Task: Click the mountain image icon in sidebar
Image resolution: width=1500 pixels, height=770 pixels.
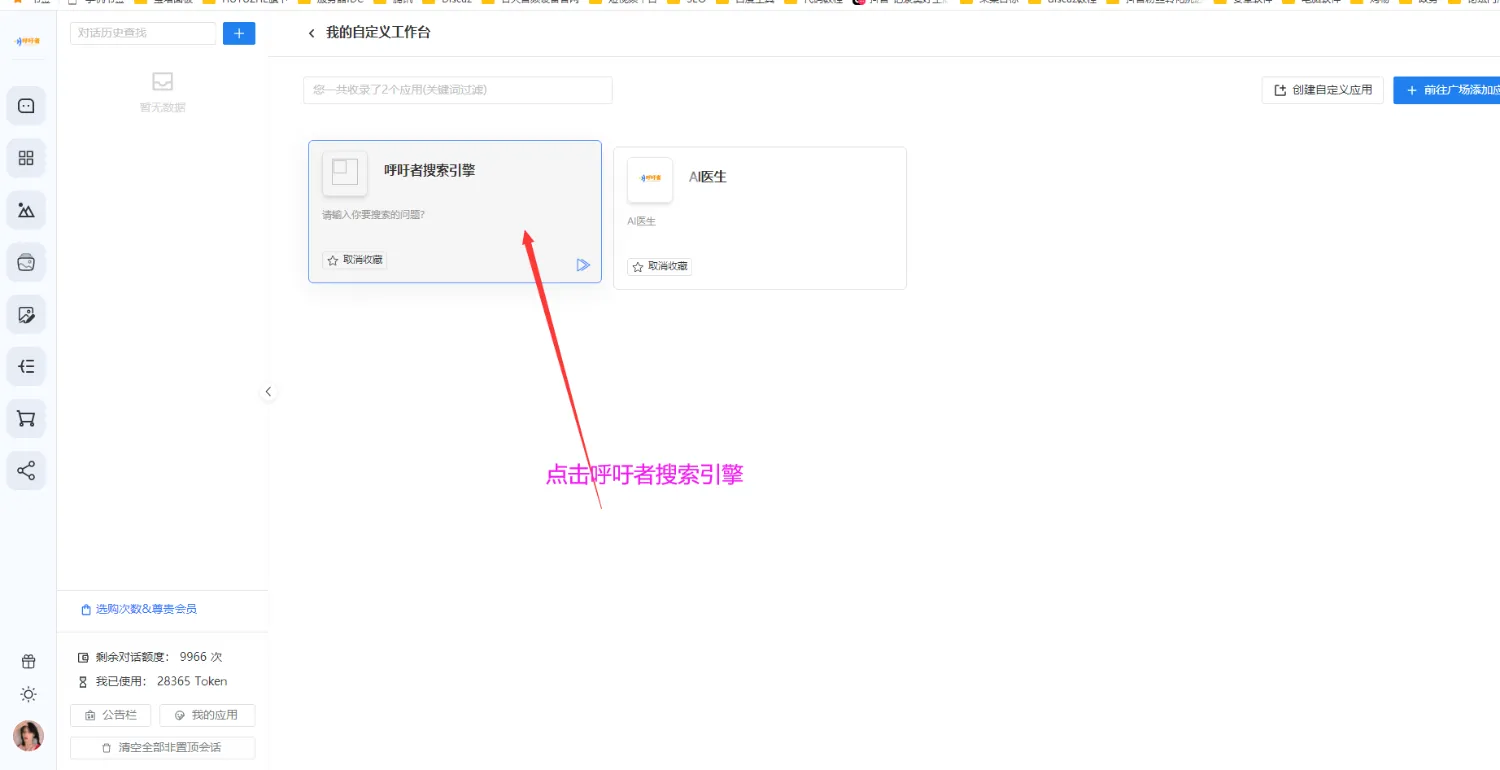Action: [27, 210]
